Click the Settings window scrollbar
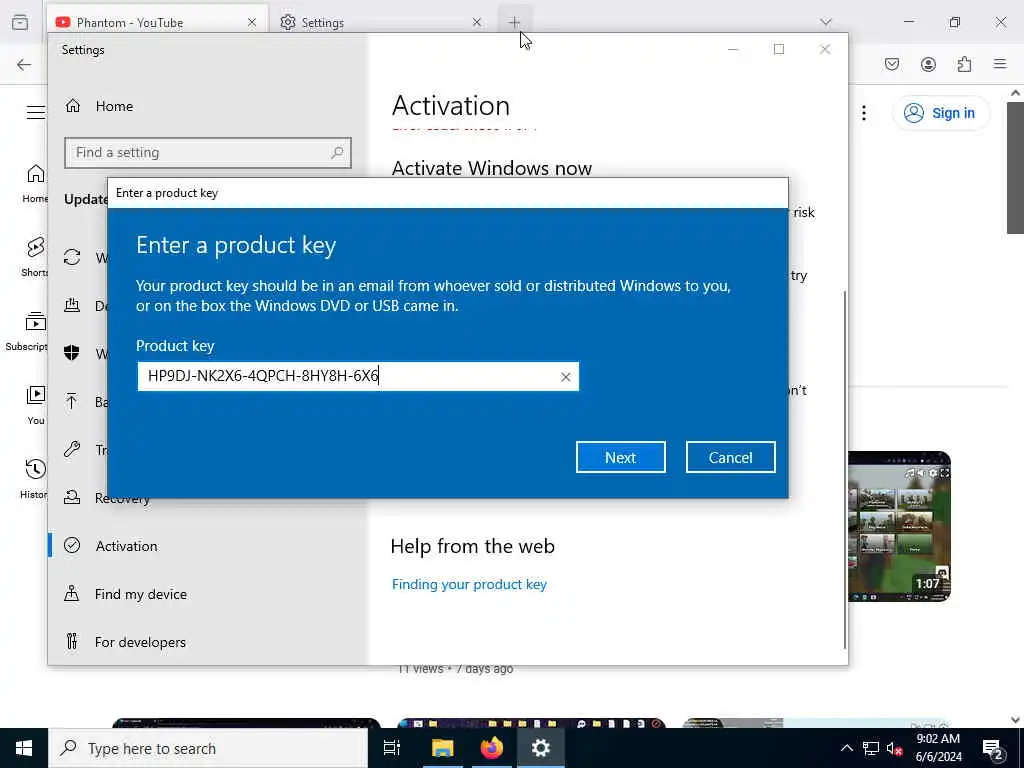Viewport: 1024px width, 768px height. (x=845, y=470)
